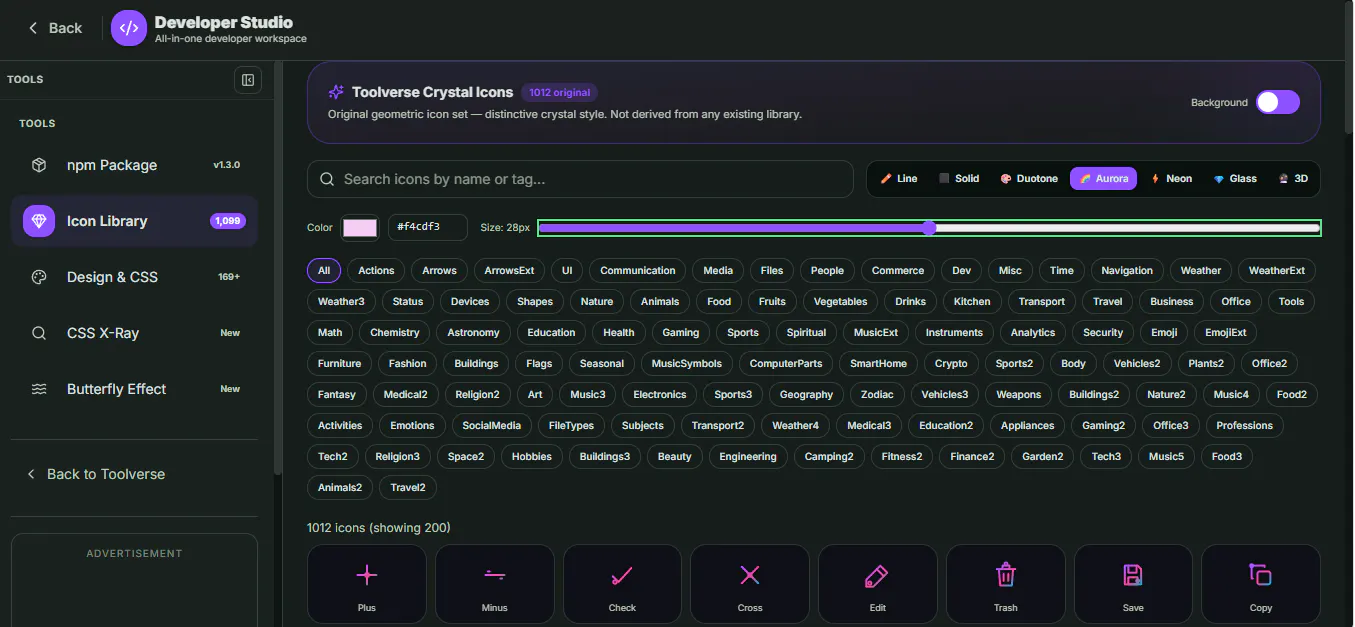This screenshot has height=627, width=1355.
Task: Open CSS X-Ray tool
Action: [134, 333]
